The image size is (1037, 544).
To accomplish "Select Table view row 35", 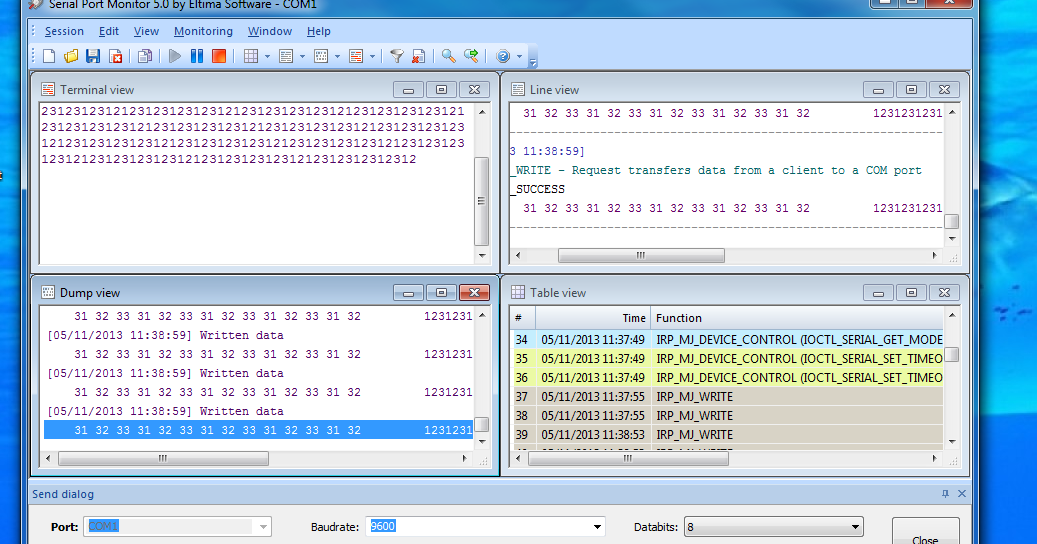I will click(x=727, y=359).
